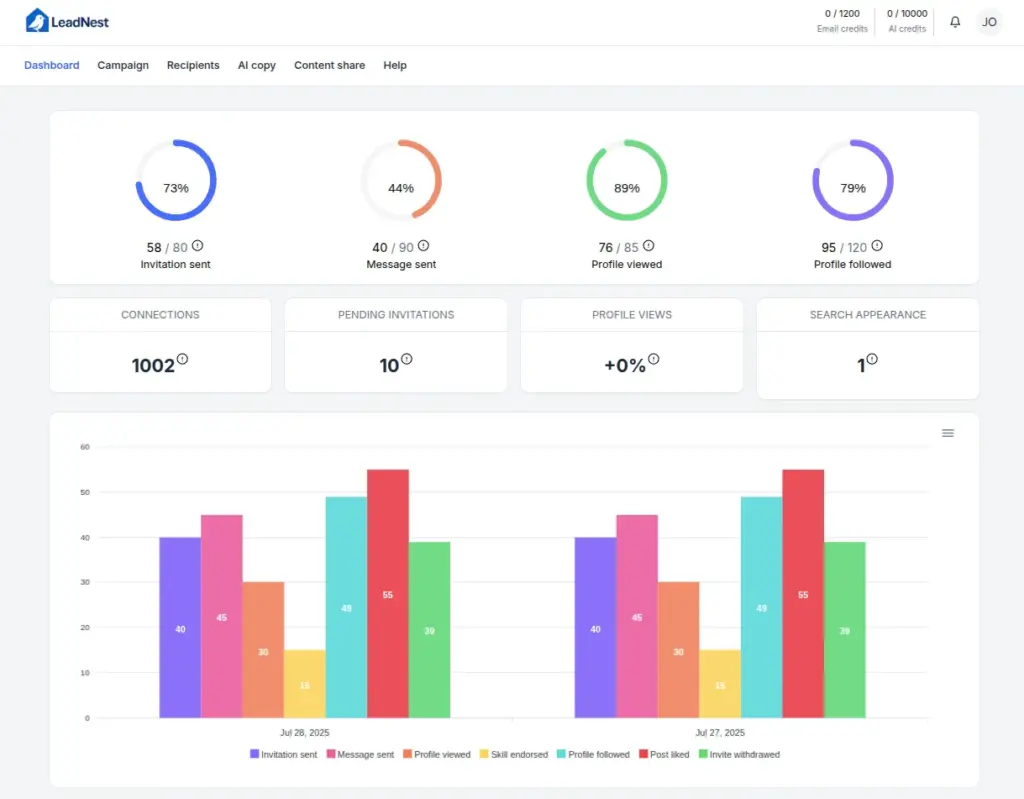Click the 1002 Connections value
The image size is (1024, 799).
click(155, 365)
